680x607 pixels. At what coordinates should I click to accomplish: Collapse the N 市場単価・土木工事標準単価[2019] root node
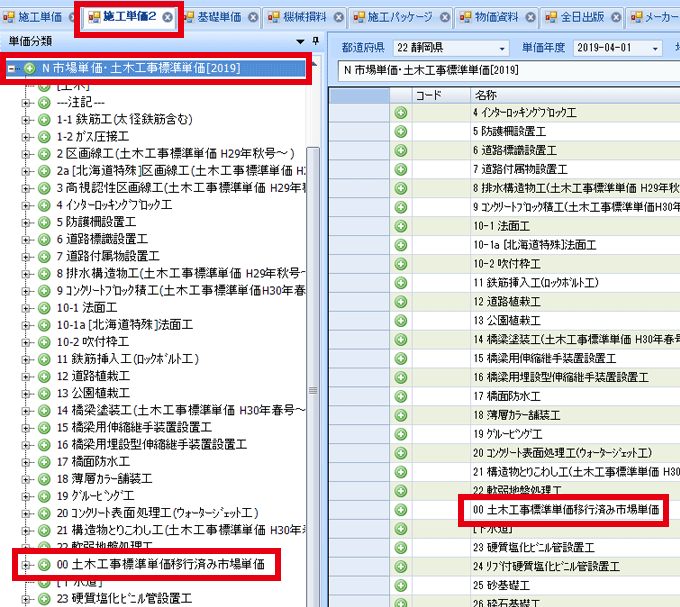[x=11, y=68]
